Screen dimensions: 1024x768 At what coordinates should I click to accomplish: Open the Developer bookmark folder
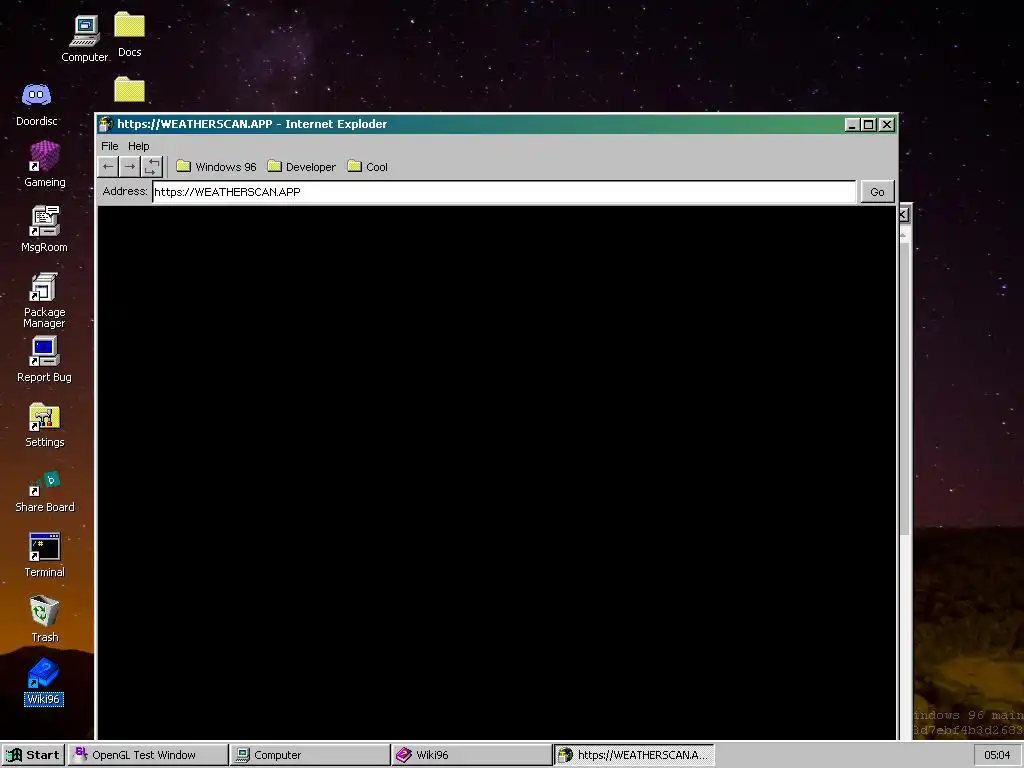(x=302, y=167)
